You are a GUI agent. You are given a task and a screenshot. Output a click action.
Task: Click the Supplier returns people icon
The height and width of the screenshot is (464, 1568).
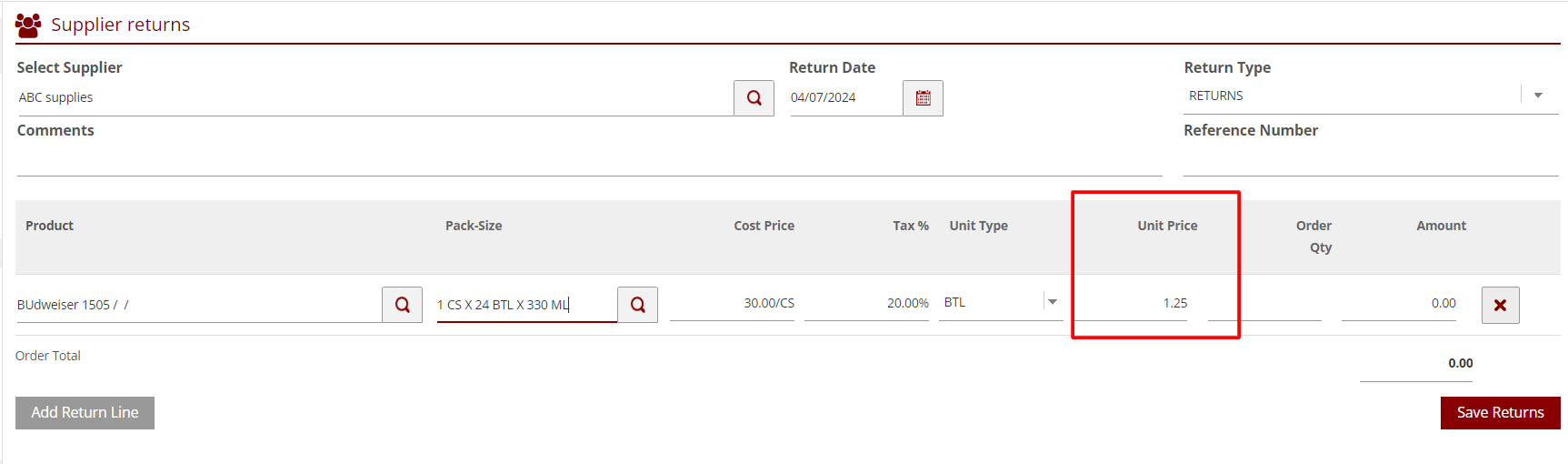pos(28,25)
